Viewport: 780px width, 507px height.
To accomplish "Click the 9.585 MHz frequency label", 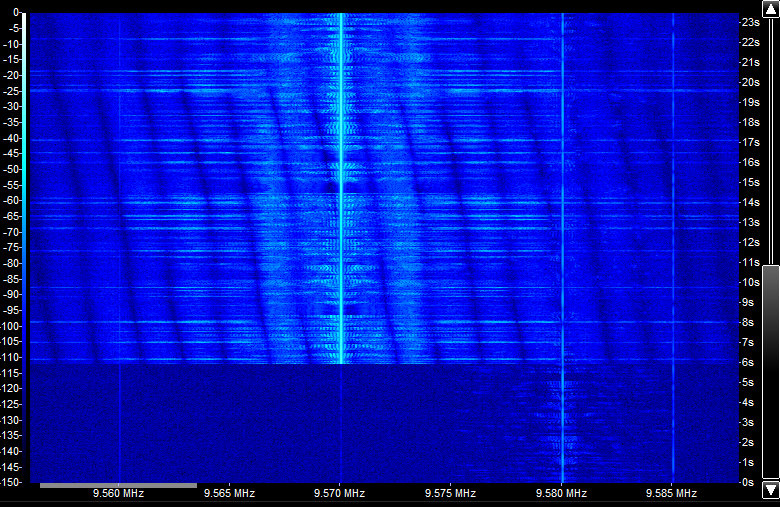I will tap(672, 494).
